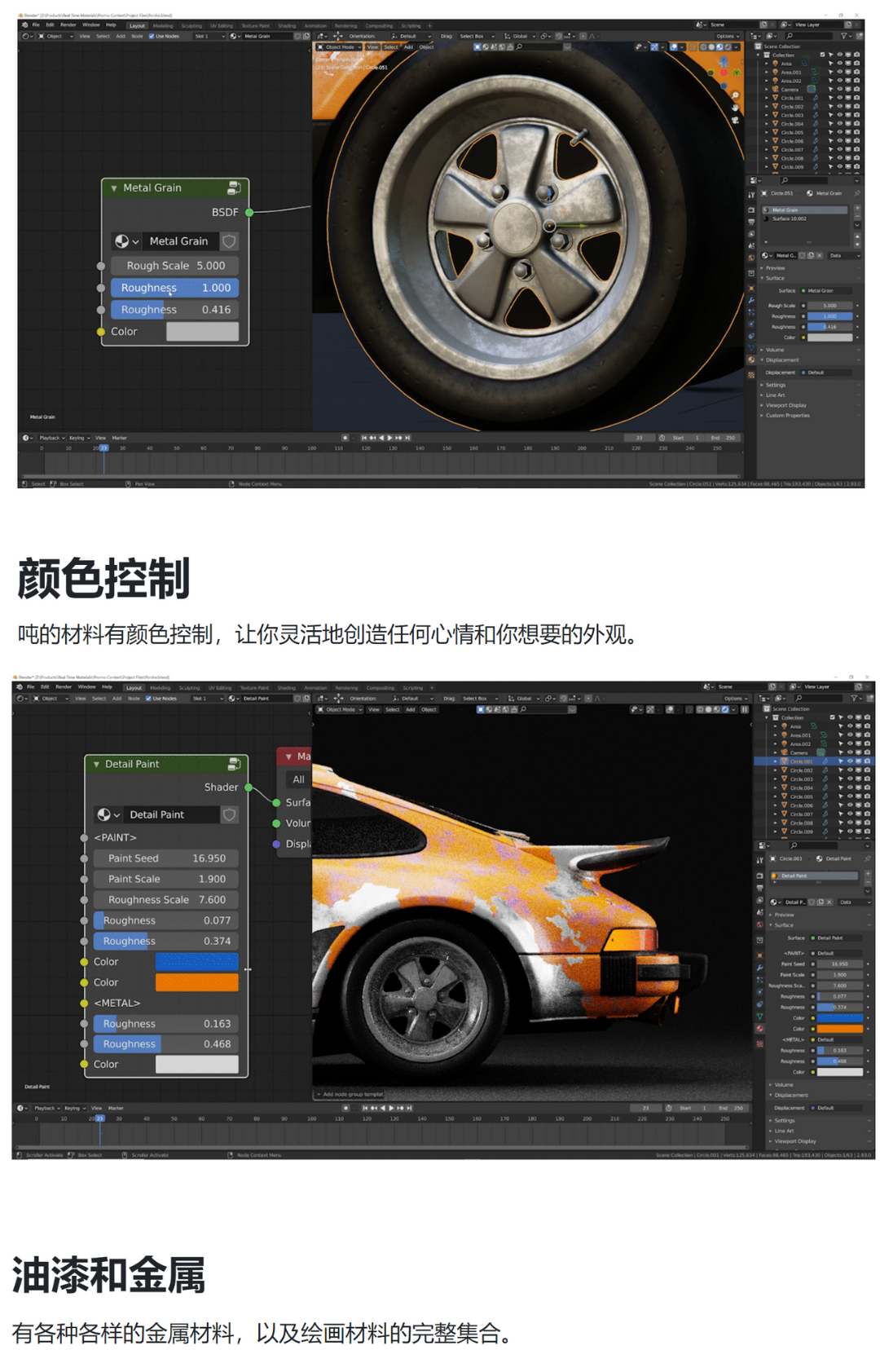The image size is (880, 1372).
Task: Switch to Modeling workspace tab in Detail Paint screenshot
Action: (x=160, y=687)
